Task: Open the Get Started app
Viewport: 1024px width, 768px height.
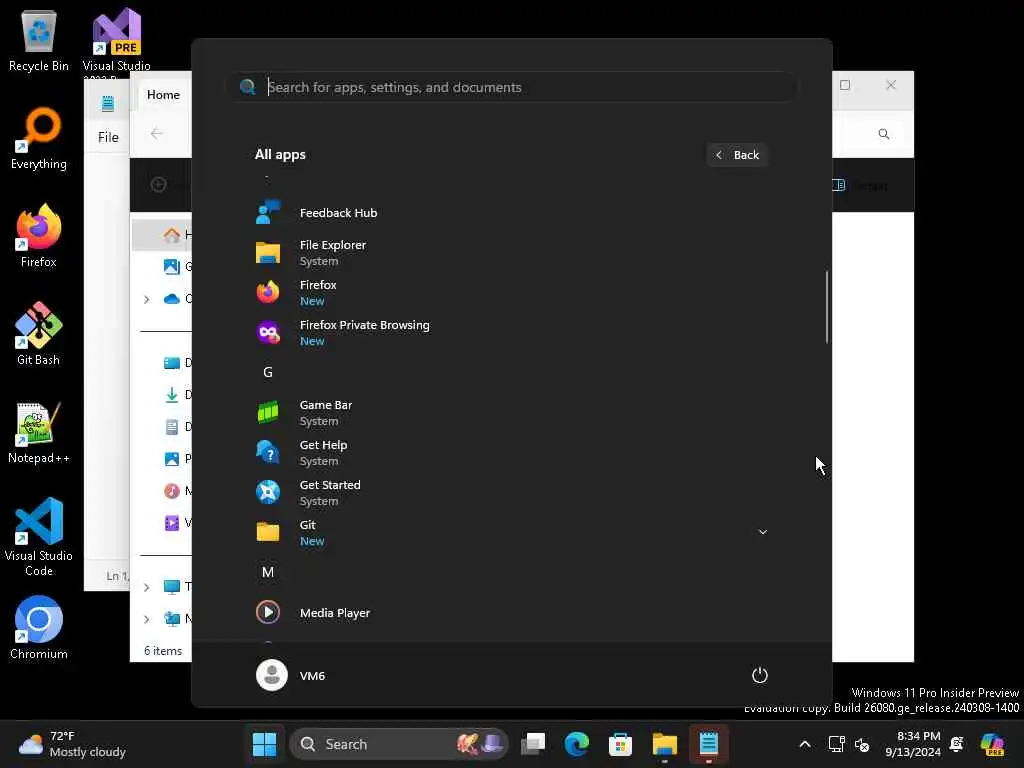Action: coord(511,492)
